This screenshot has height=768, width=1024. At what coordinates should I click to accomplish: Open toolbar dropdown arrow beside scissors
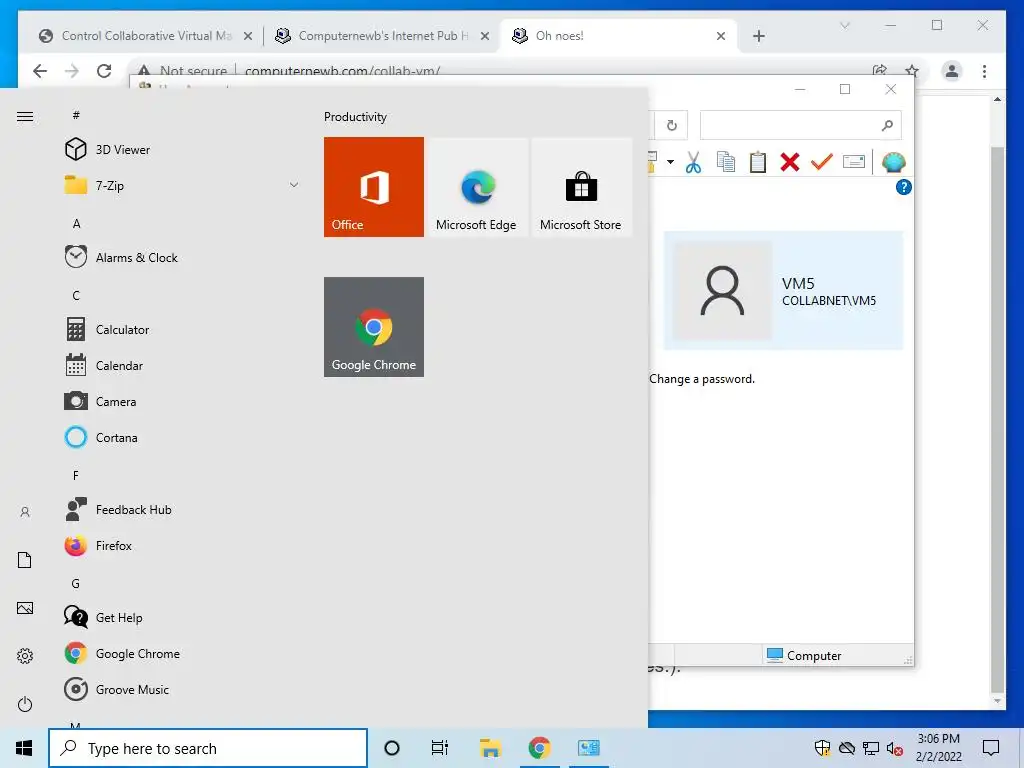(x=670, y=162)
